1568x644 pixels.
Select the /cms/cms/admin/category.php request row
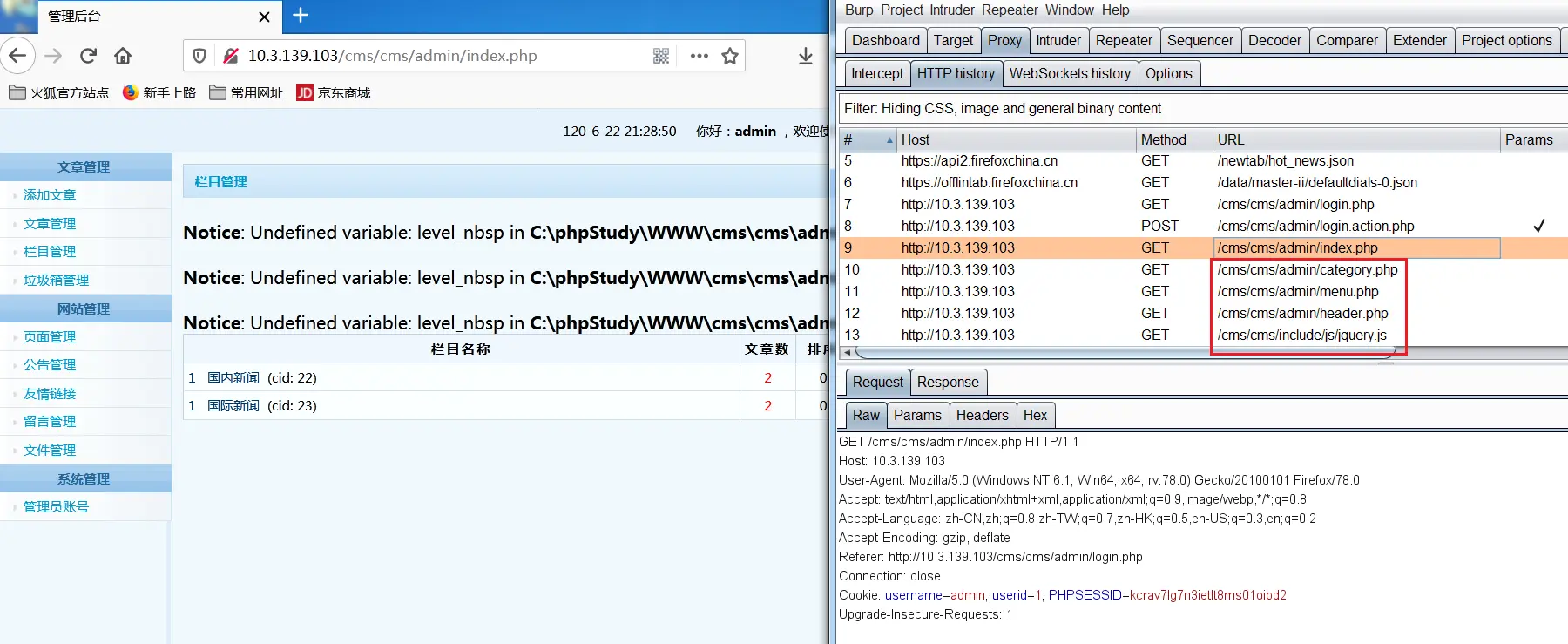pyautogui.click(x=1202, y=270)
